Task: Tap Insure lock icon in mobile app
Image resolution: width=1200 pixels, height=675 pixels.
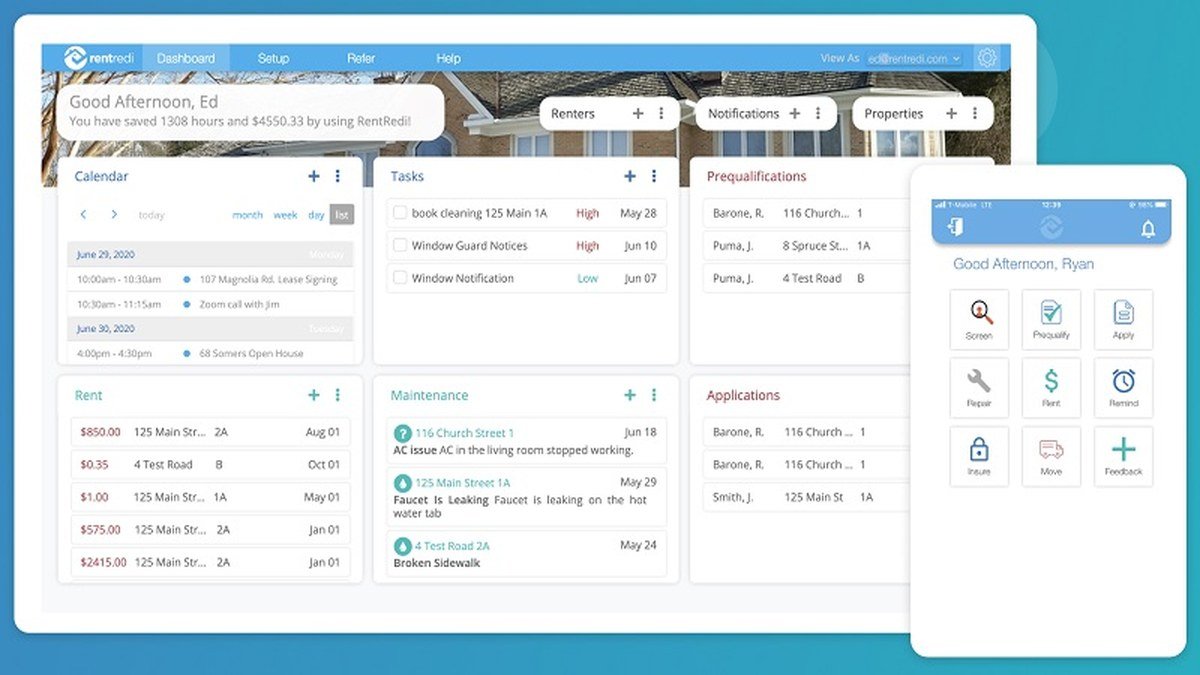Action: [x=979, y=456]
